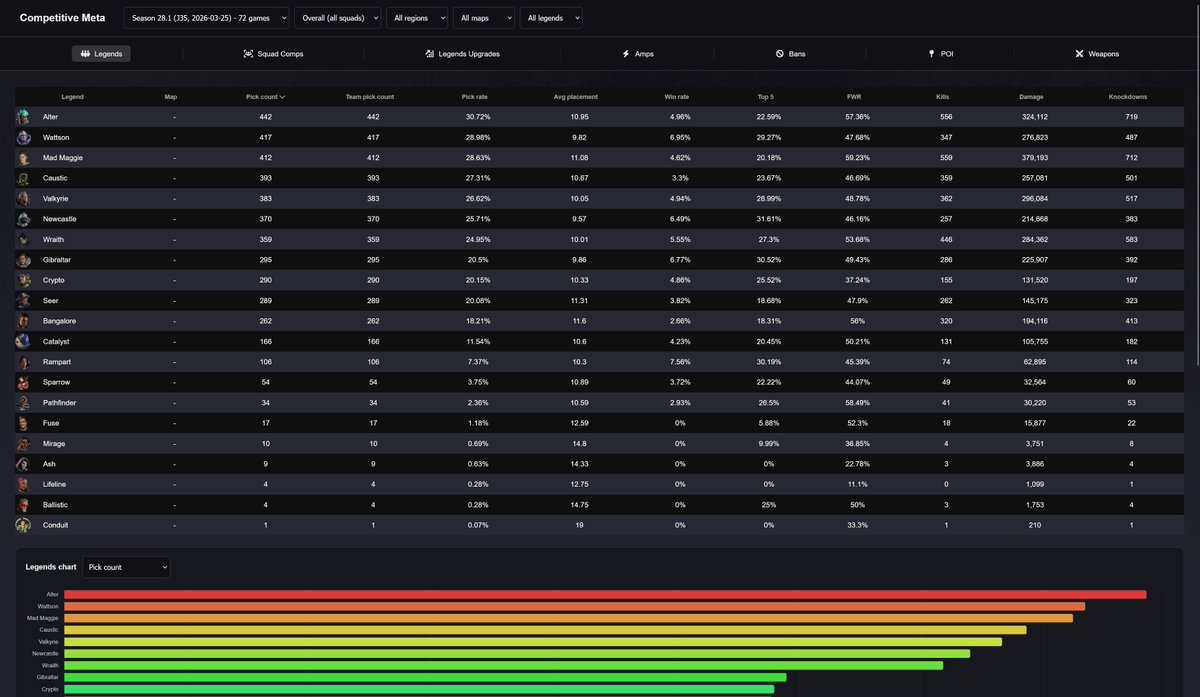Click Catalyst's legend portrait icon
Viewport: 1200px width, 697px height.
click(23, 342)
